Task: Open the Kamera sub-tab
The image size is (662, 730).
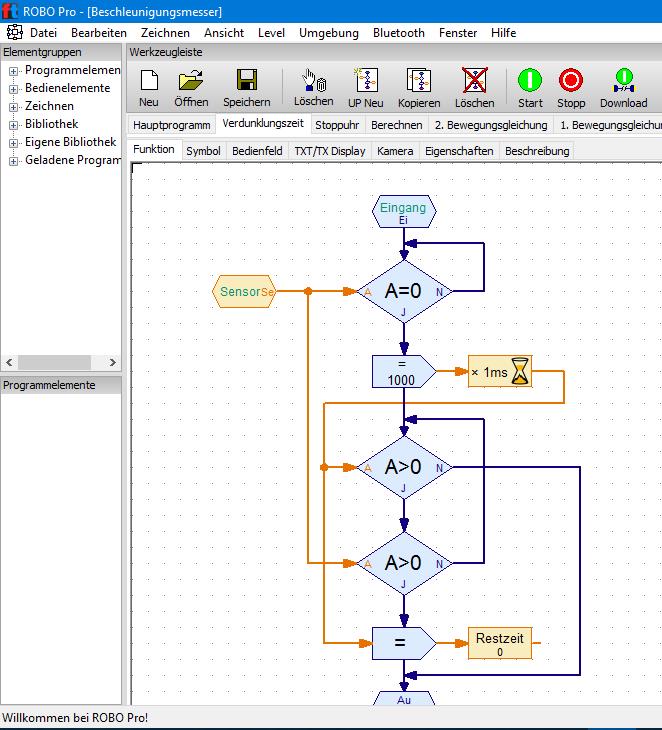Action: point(395,151)
